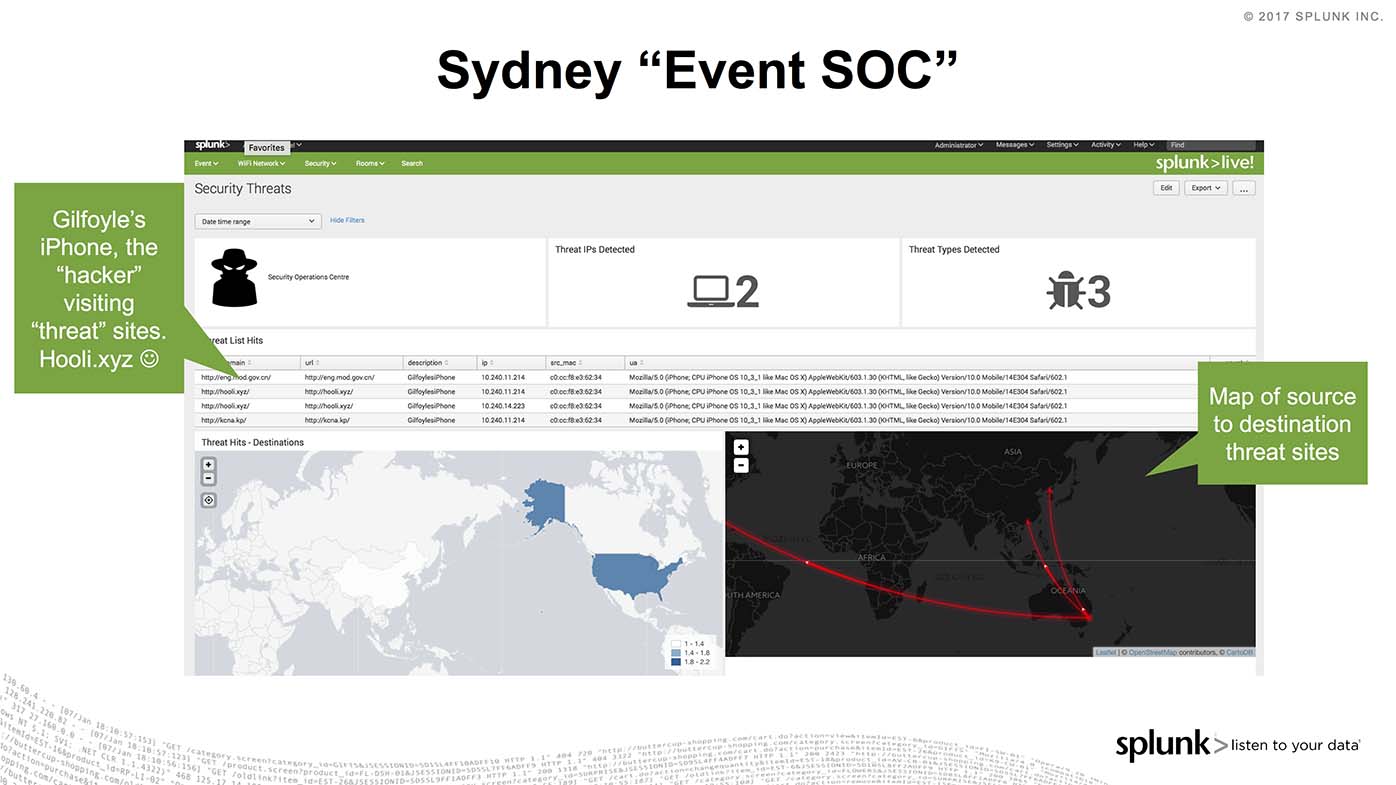Click the Security Threats dashboard title

click(243, 188)
